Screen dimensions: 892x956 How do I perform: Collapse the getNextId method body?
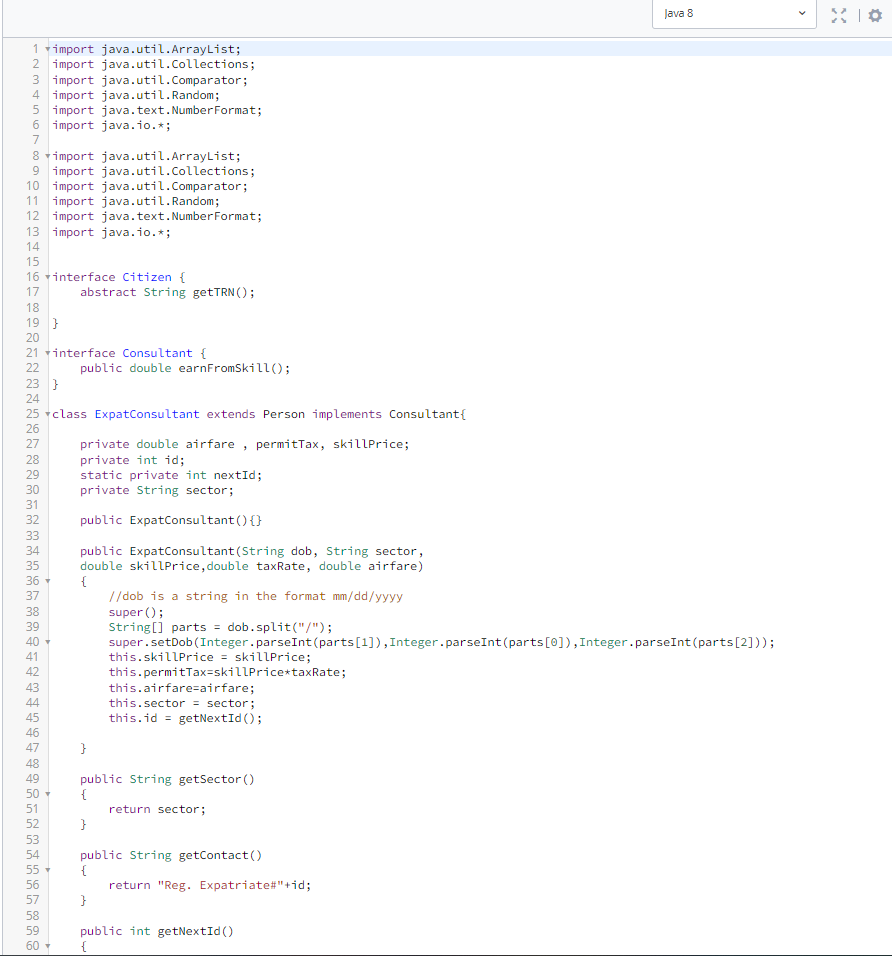45,945
